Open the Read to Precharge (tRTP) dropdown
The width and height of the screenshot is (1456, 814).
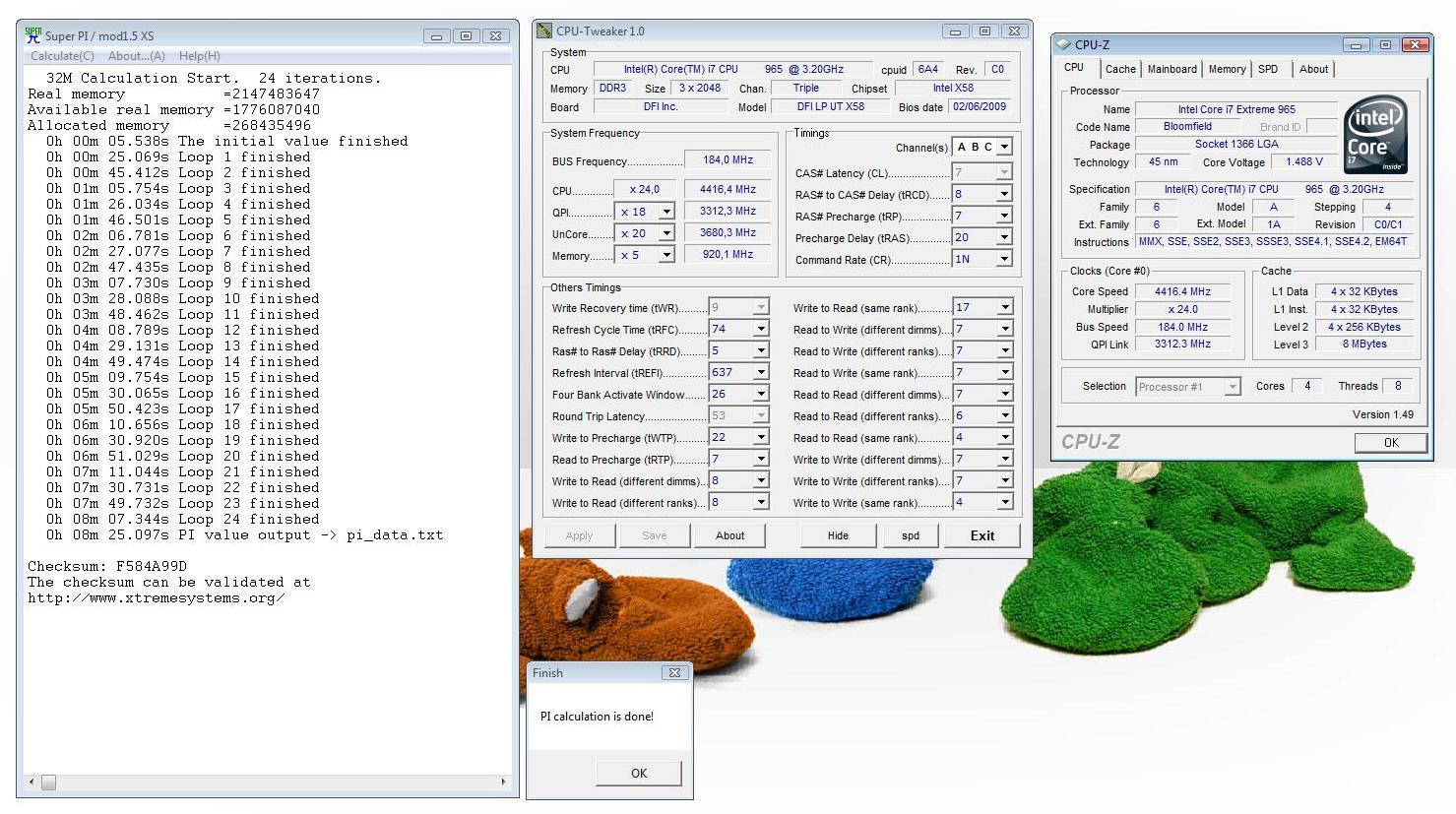coord(761,460)
